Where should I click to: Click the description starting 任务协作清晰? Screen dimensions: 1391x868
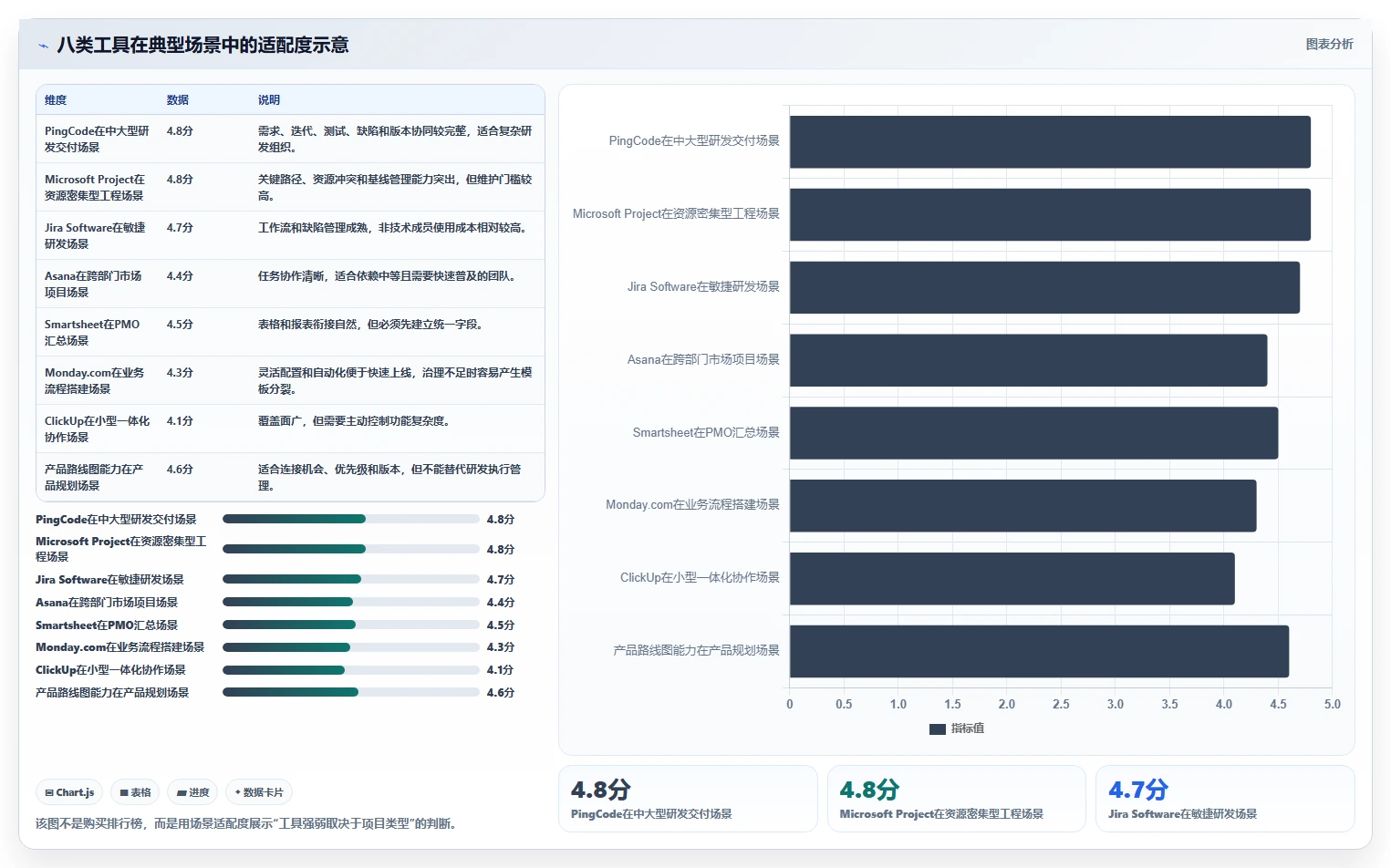[389, 276]
